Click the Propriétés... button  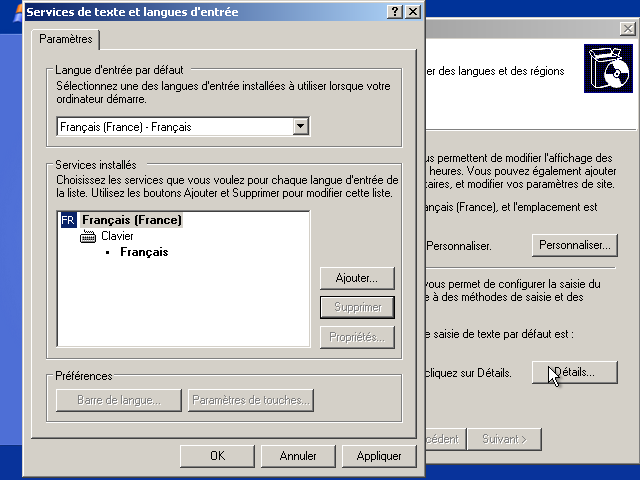tap(357, 337)
